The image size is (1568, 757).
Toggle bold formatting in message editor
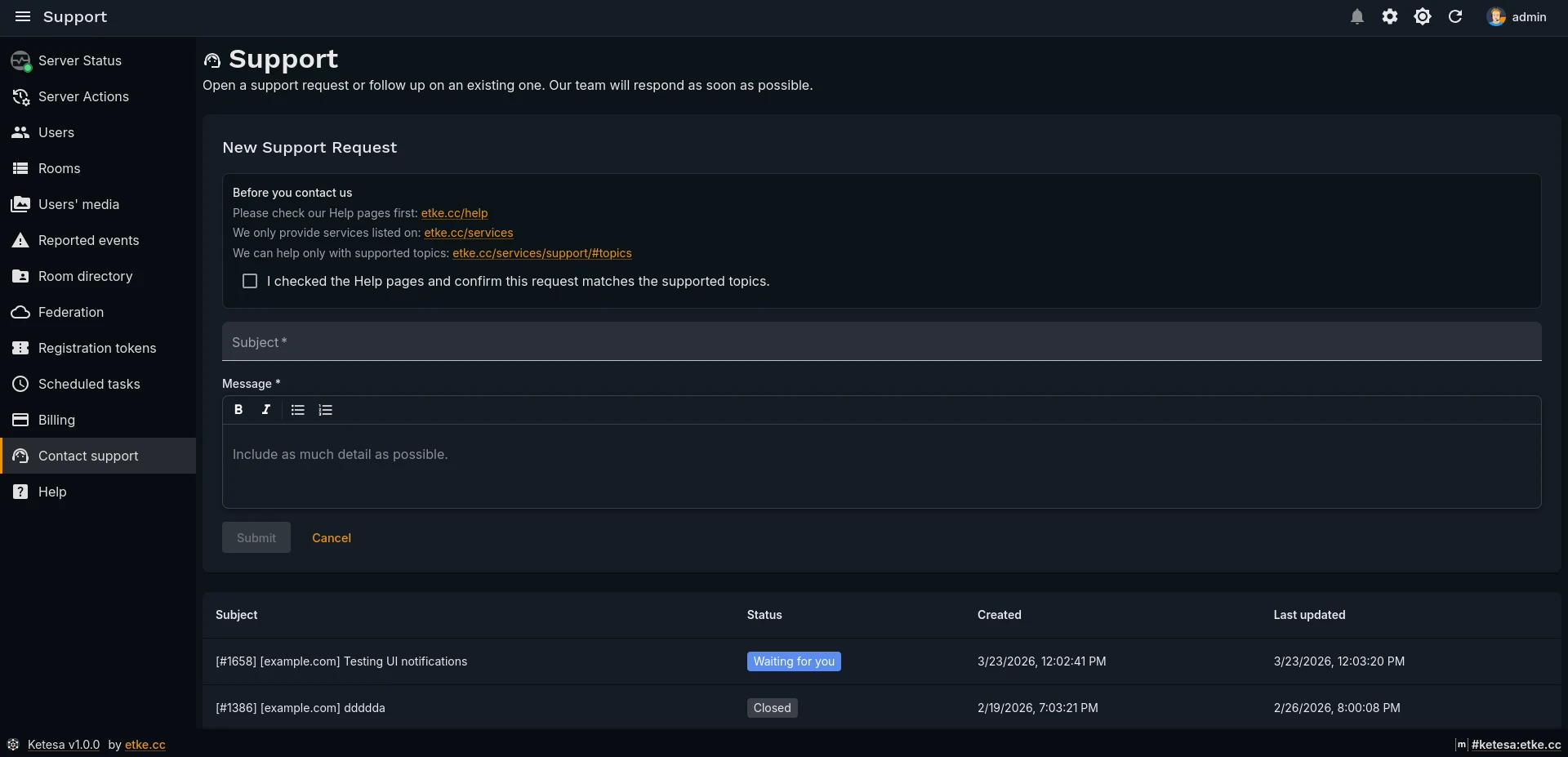[238, 410]
